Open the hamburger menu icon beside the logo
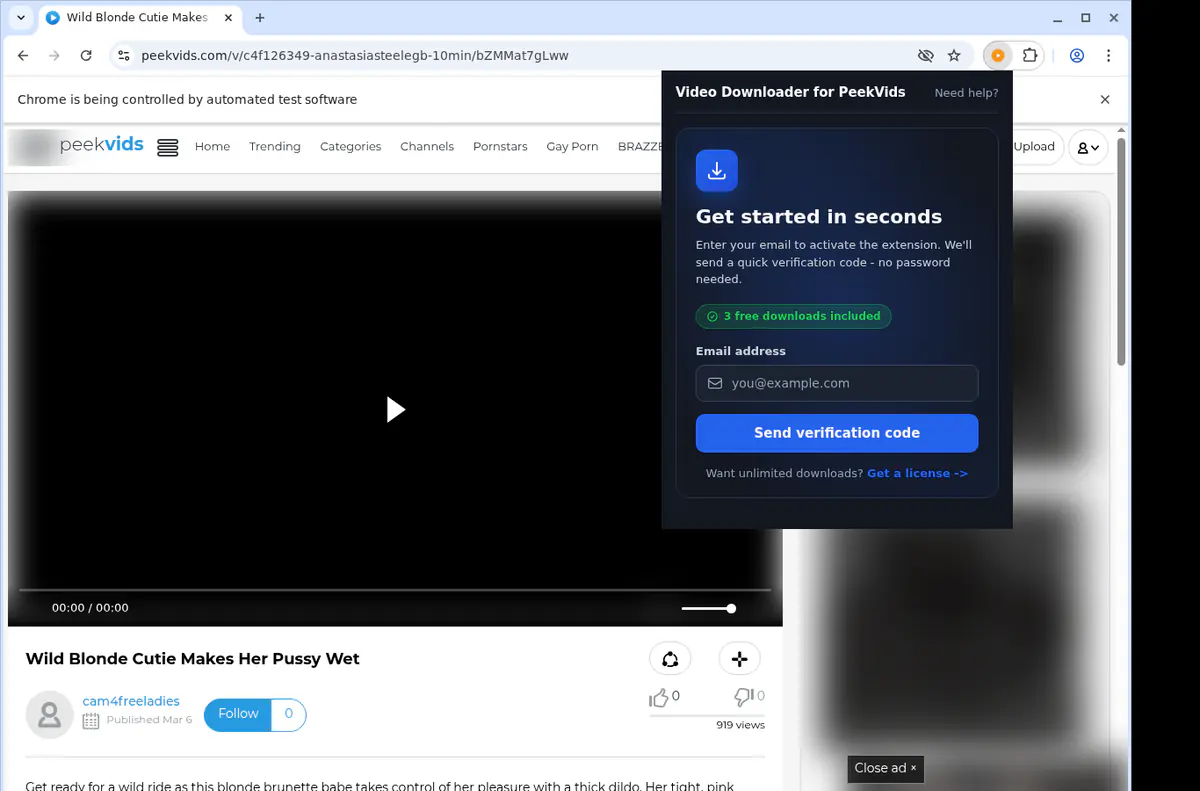The height and width of the screenshot is (791, 1200). click(168, 147)
